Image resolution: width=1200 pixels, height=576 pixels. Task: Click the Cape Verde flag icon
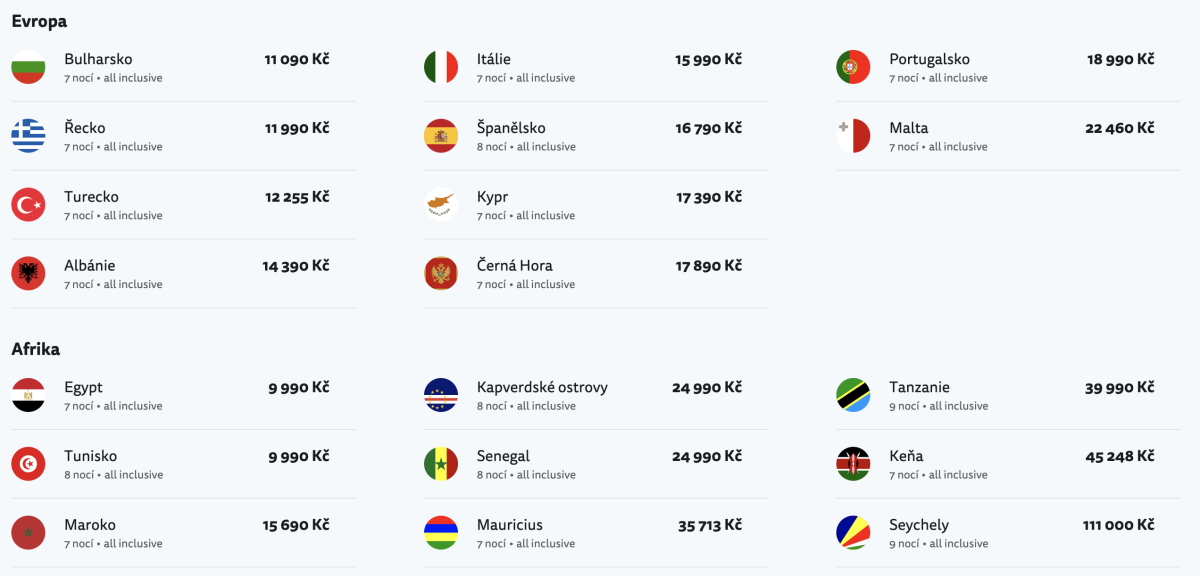[441, 395]
